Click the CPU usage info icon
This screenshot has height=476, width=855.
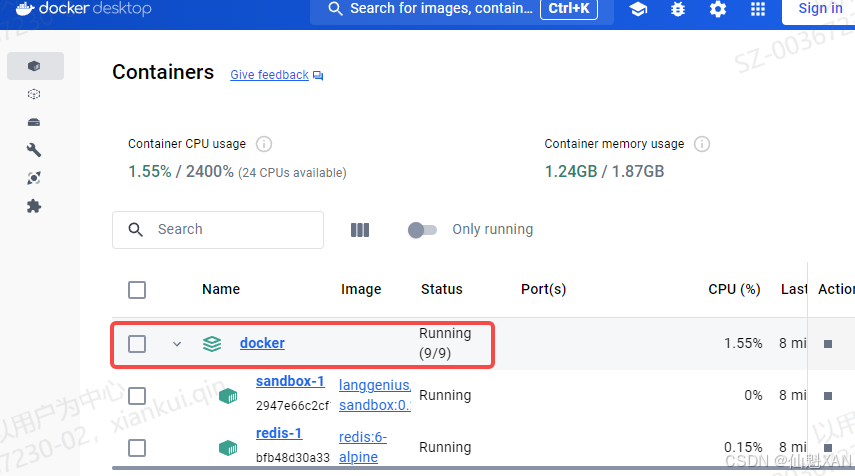click(x=264, y=144)
